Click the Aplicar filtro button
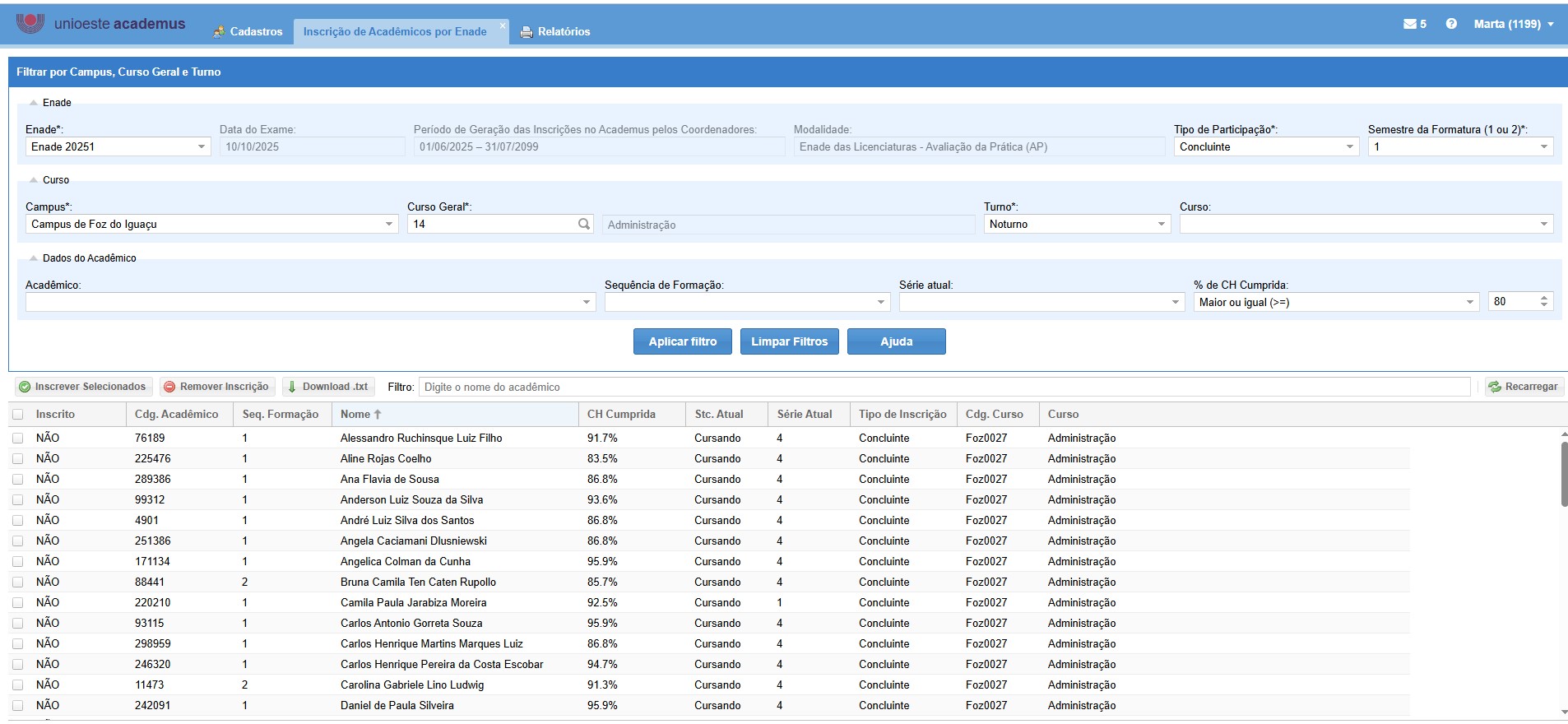1568x724 pixels. coord(682,341)
